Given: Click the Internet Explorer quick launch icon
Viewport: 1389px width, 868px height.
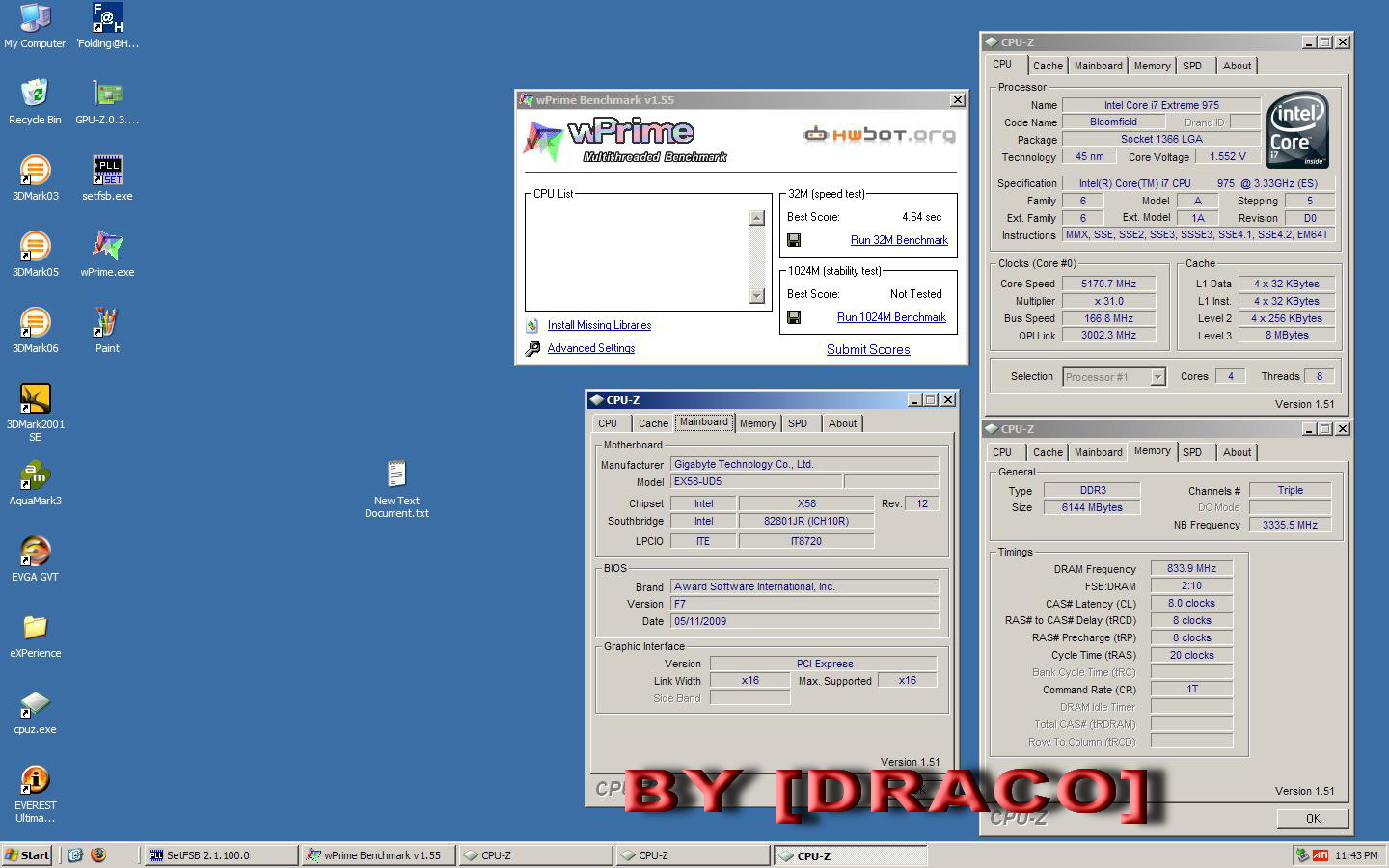Looking at the screenshot, I should (76, 854).
